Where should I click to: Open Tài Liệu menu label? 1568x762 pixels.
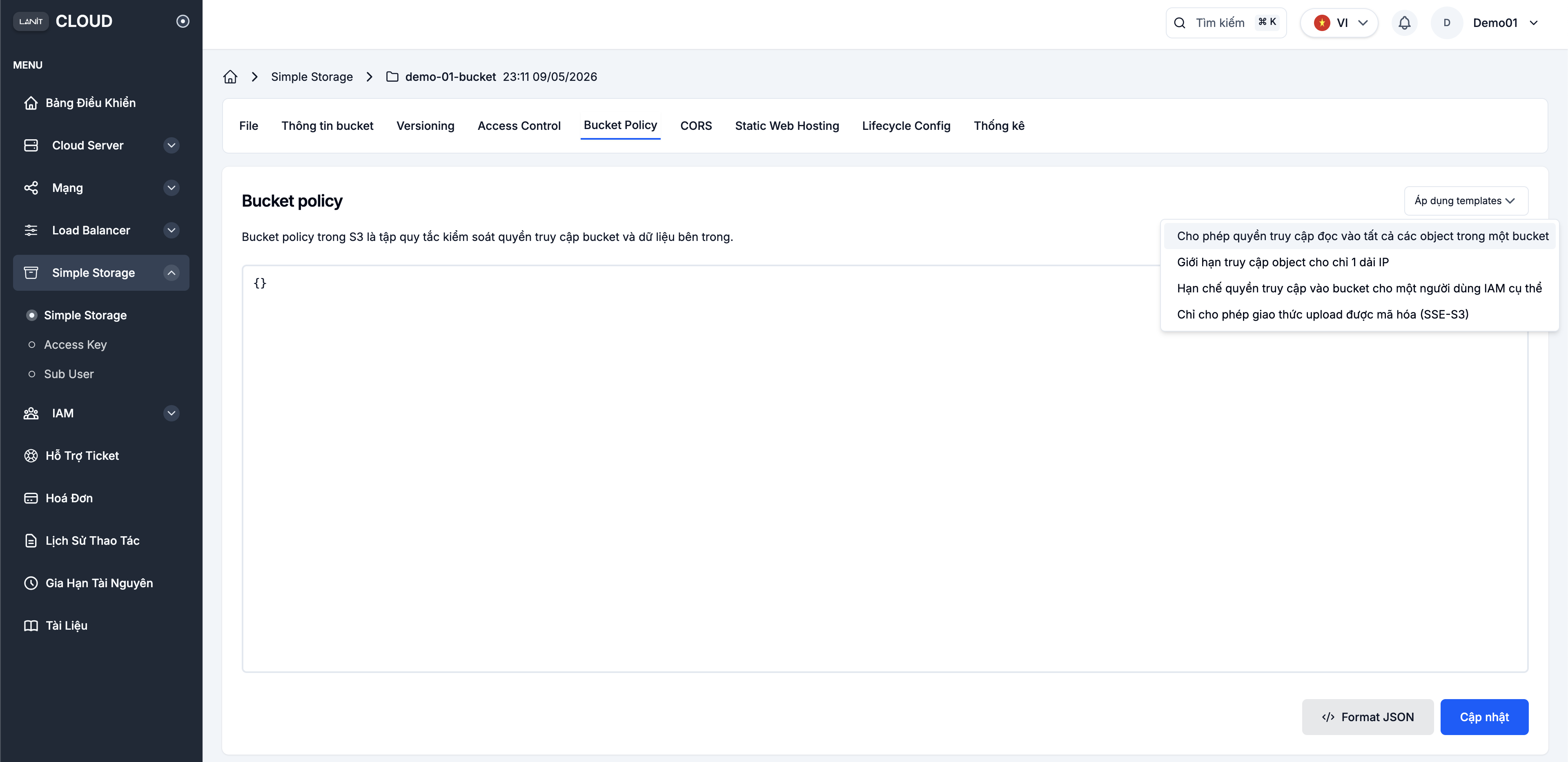pyautogui.click(x=67, y=626)
